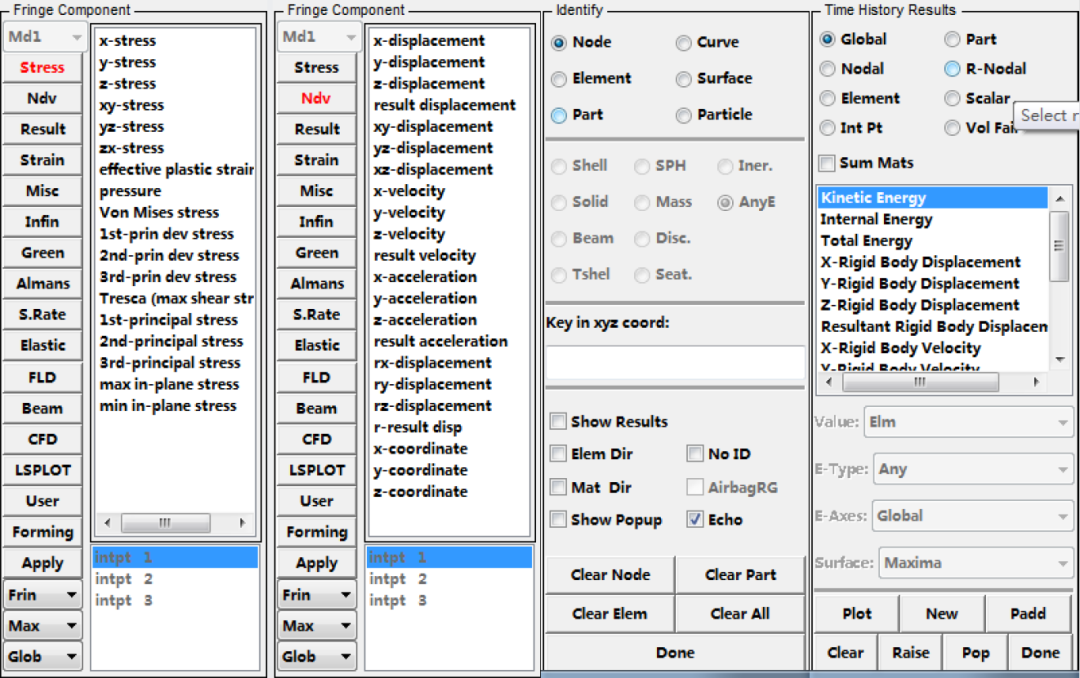Image resolution: width=1080 pixels, height=678 pixels.
Task: Click the Key in xyz coord field
Action: (675, 362)
